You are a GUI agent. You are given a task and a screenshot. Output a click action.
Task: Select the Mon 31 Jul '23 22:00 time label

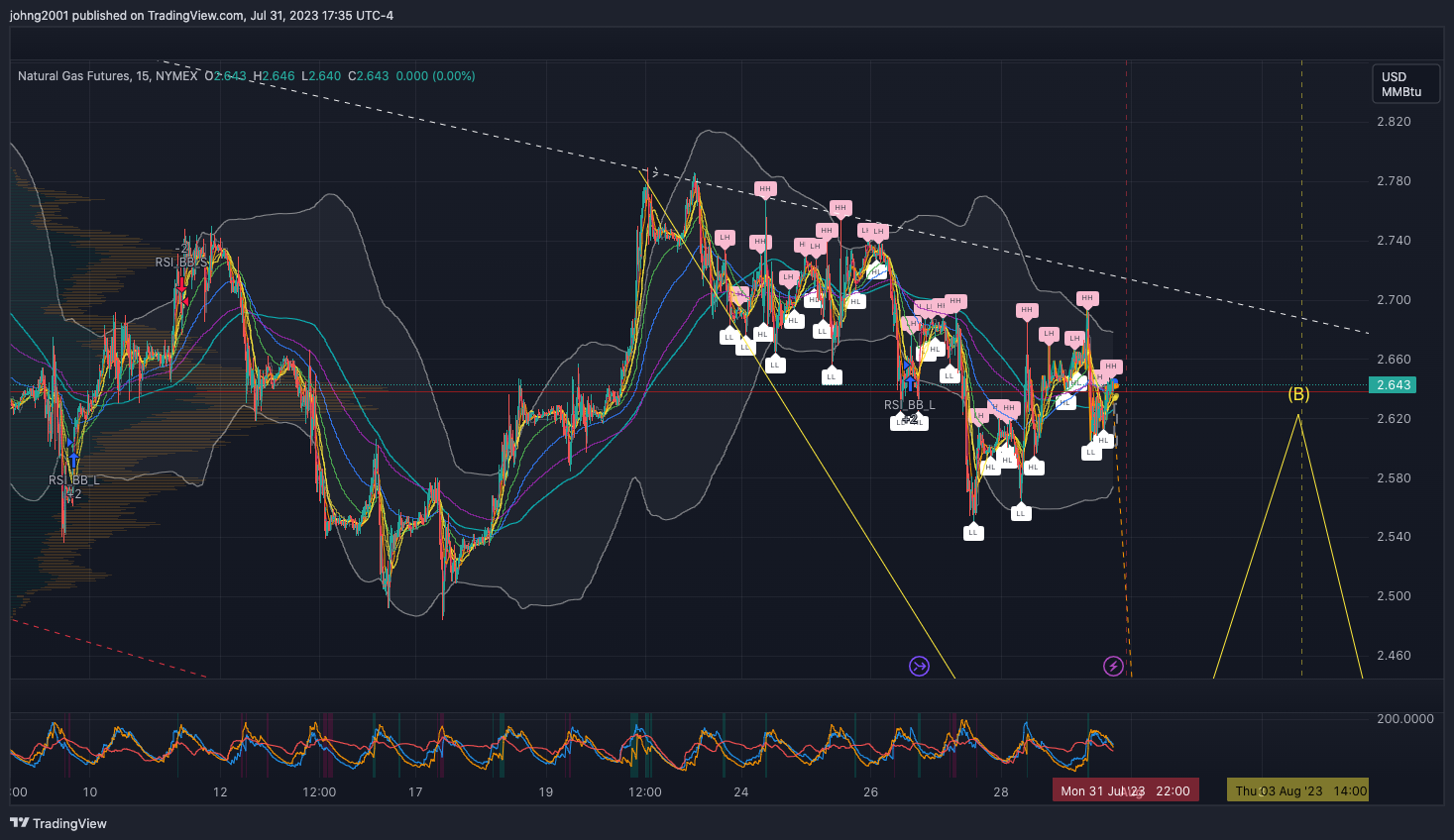(x=1125, y=790)
